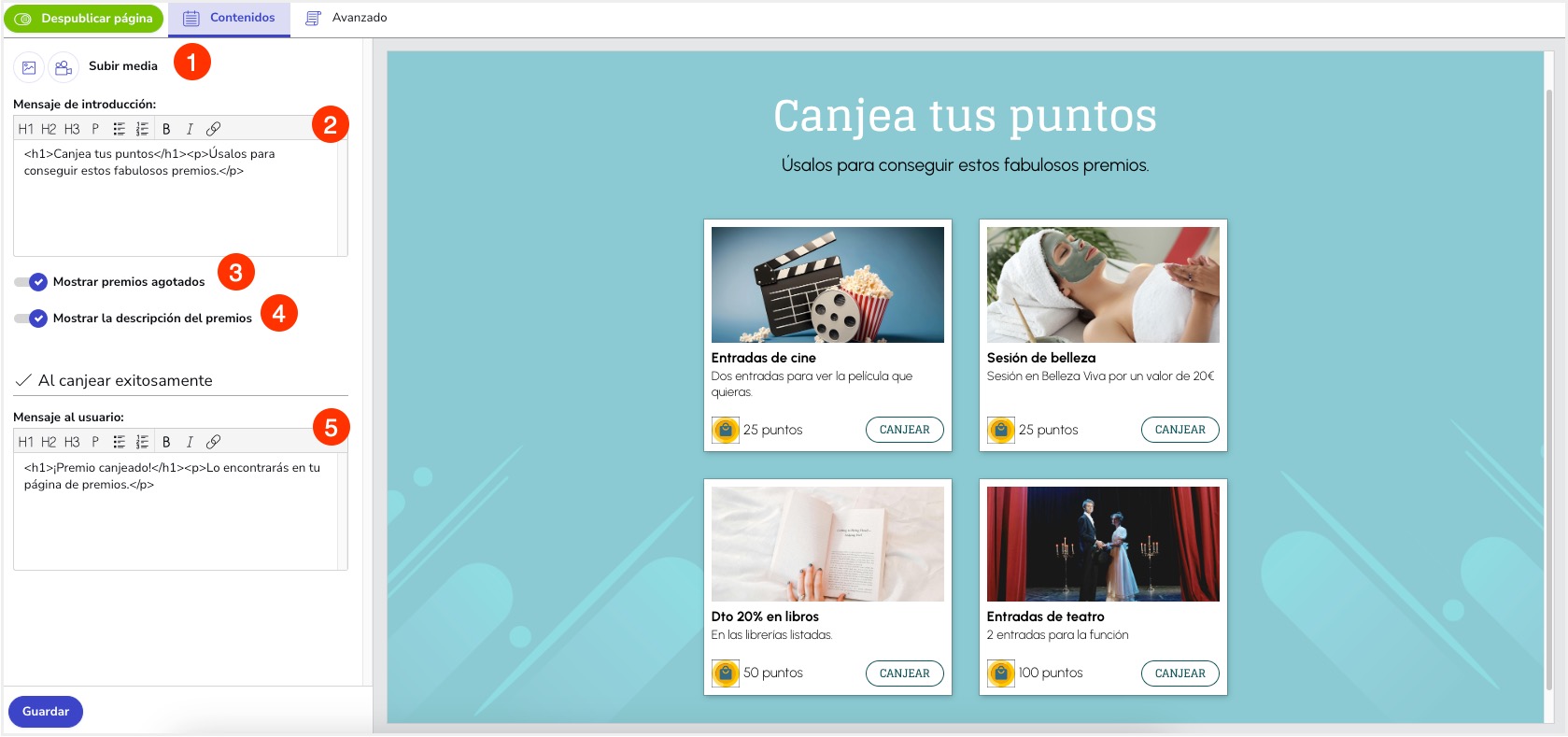This screenshot has width=1568, height=737.
Task: Click the Guardar button
Action: (46, 712)
